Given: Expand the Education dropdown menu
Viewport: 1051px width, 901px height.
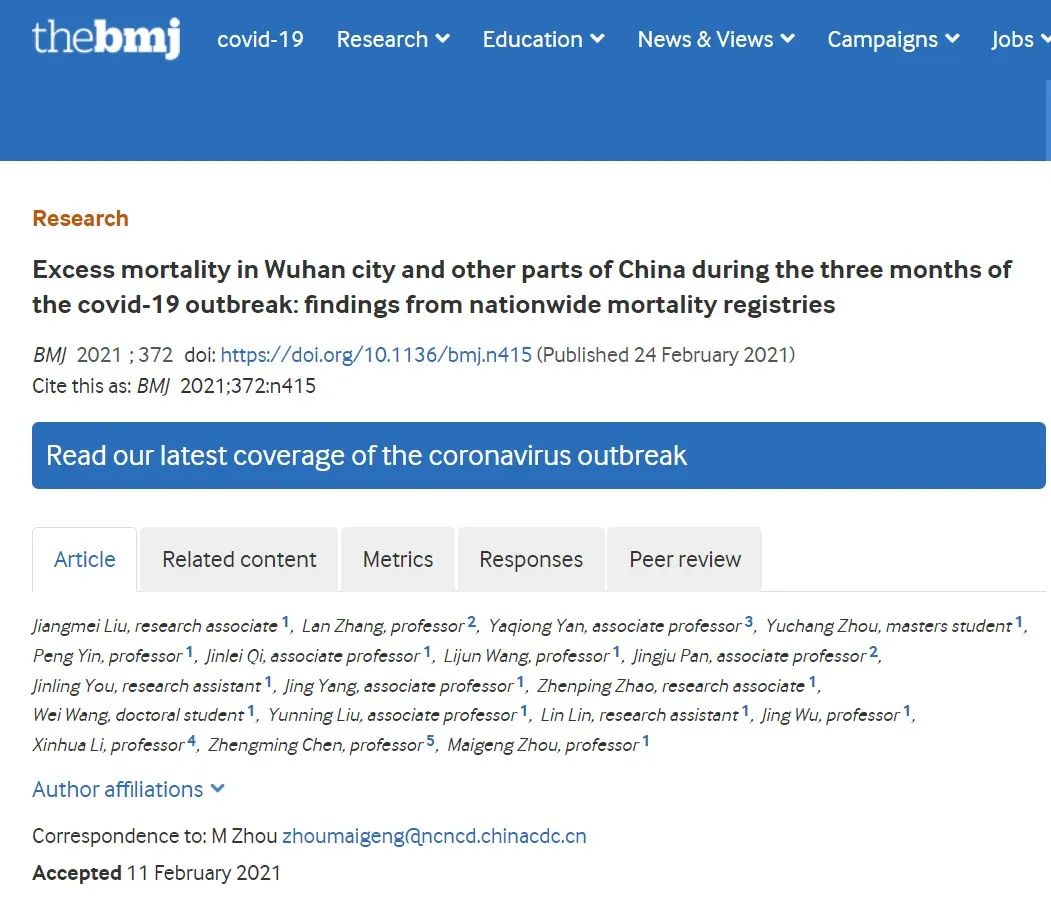Looking at the screenshot, I should point(544,40).
